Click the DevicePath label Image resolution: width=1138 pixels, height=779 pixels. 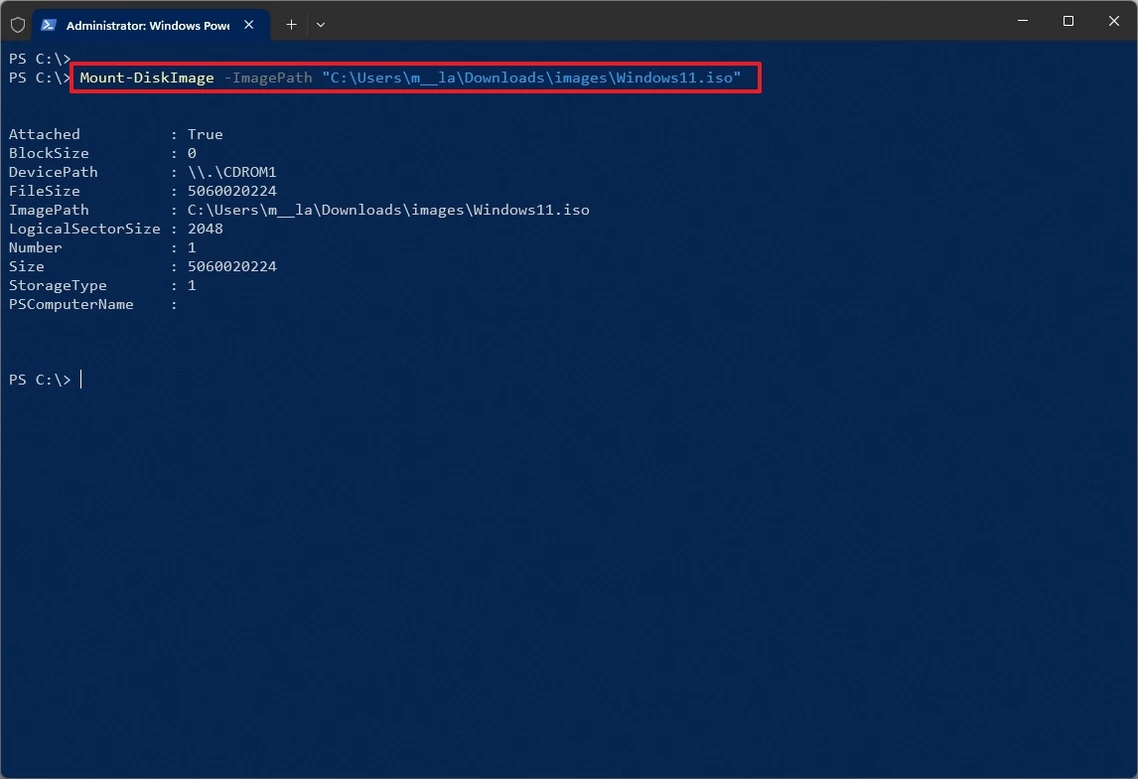pos(53,172)
